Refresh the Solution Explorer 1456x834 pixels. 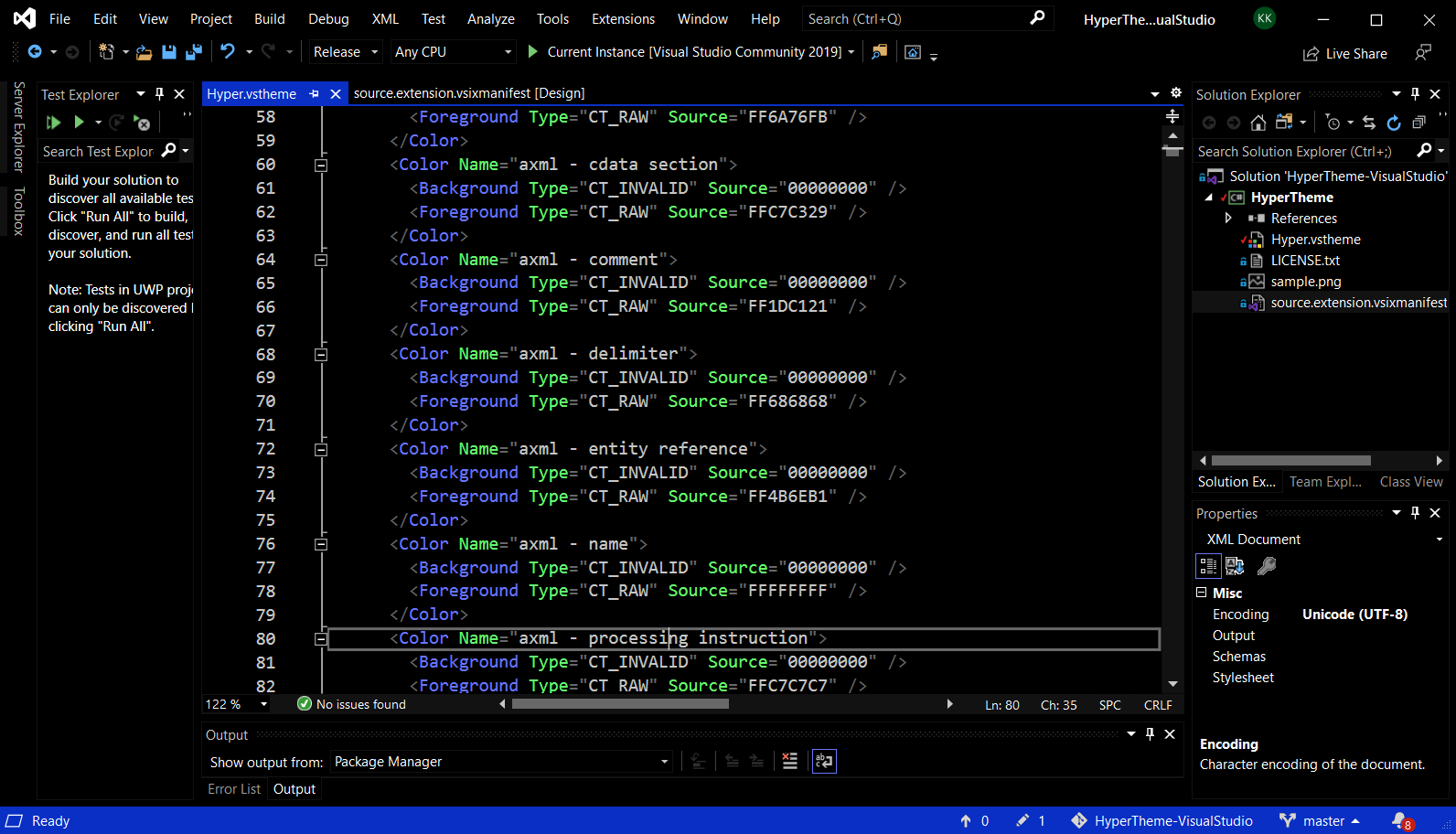pos(1394,123)
